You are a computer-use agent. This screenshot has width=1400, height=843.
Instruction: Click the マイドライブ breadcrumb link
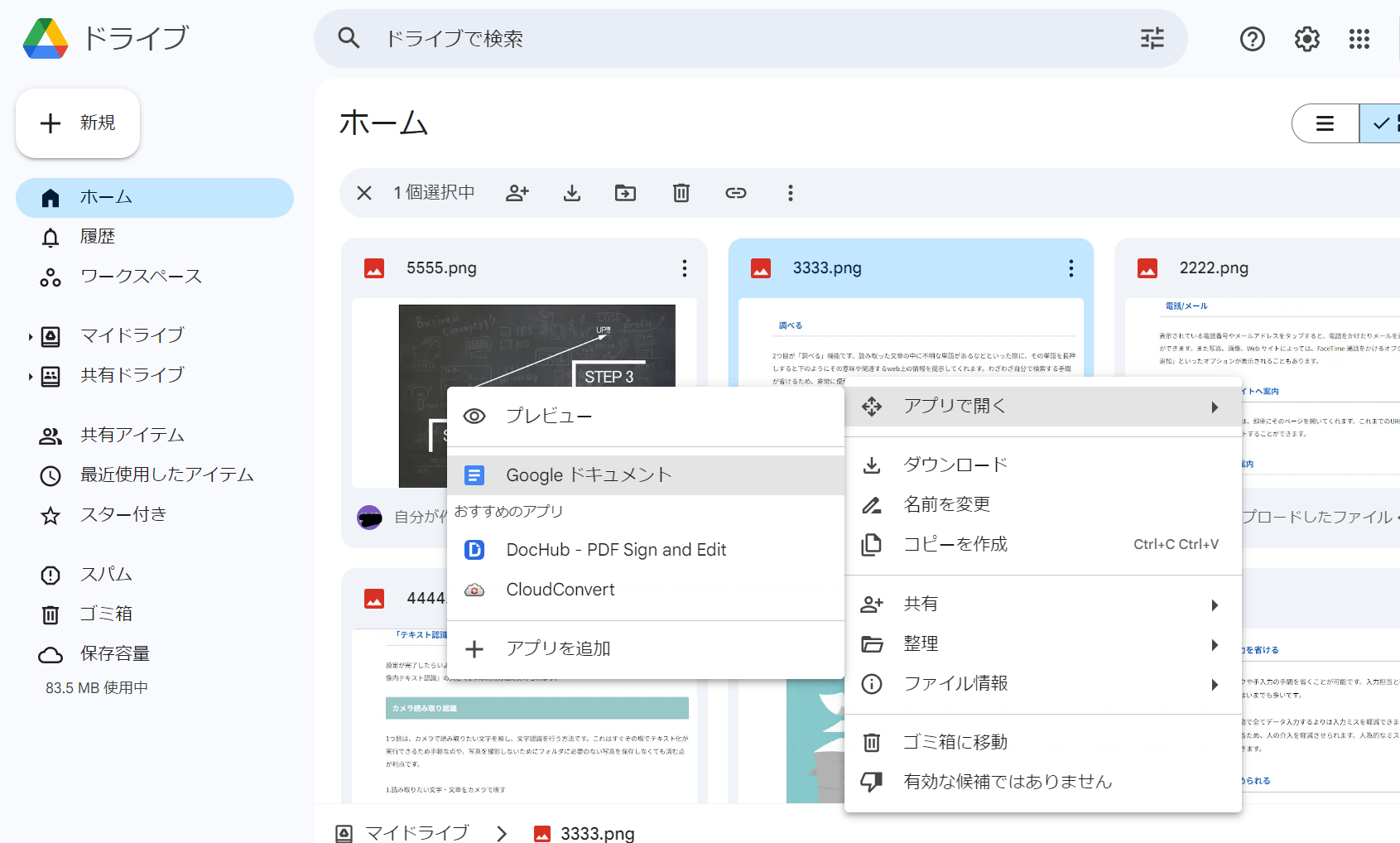click(416, 833)
